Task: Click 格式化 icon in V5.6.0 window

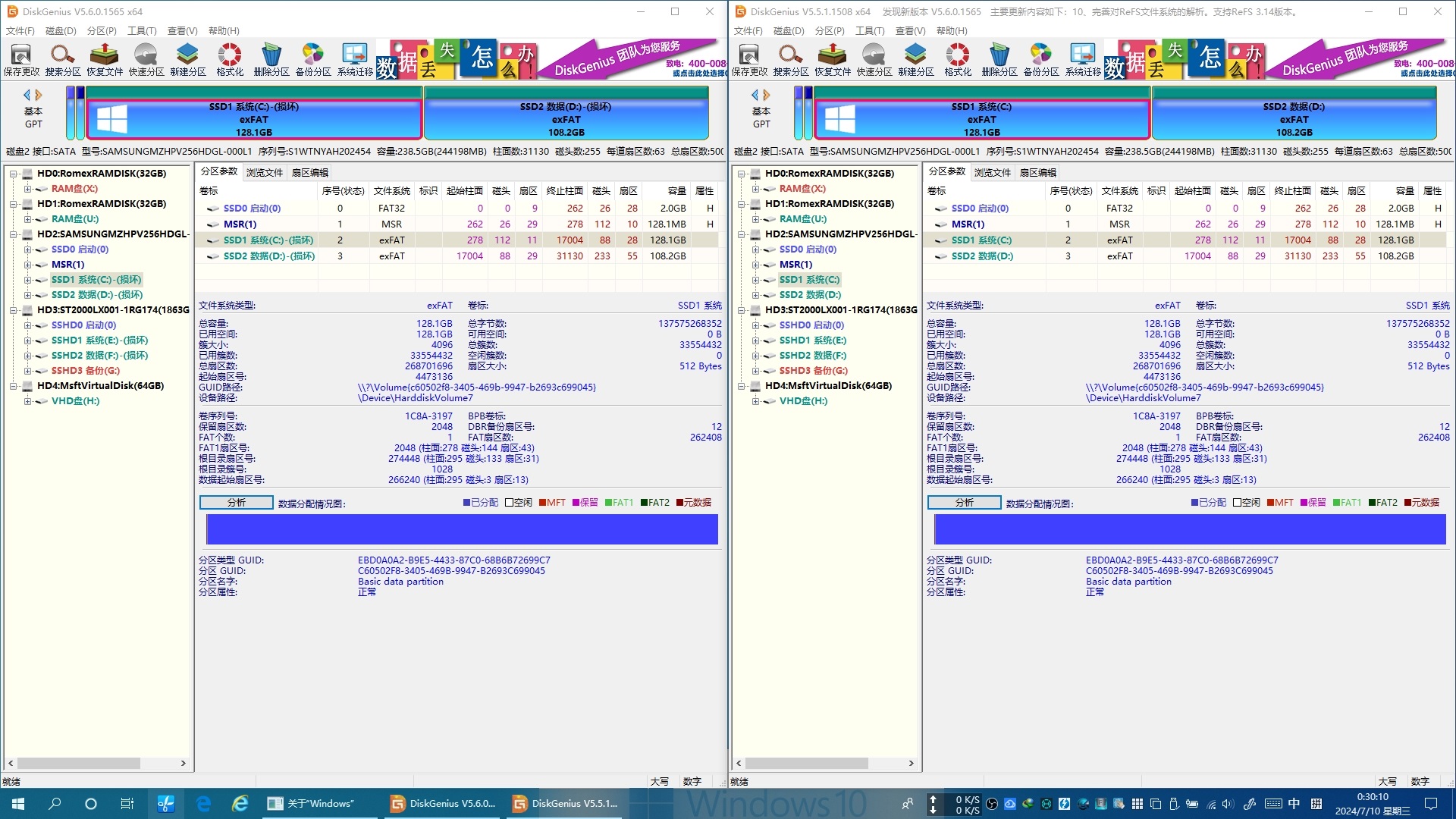Action: click(x=230, y=60)
